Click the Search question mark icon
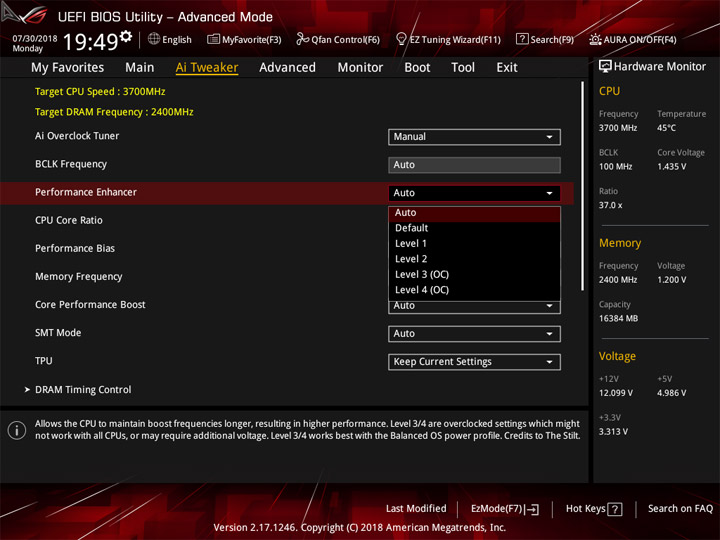720x540 pixels. (x=522, y=39)
